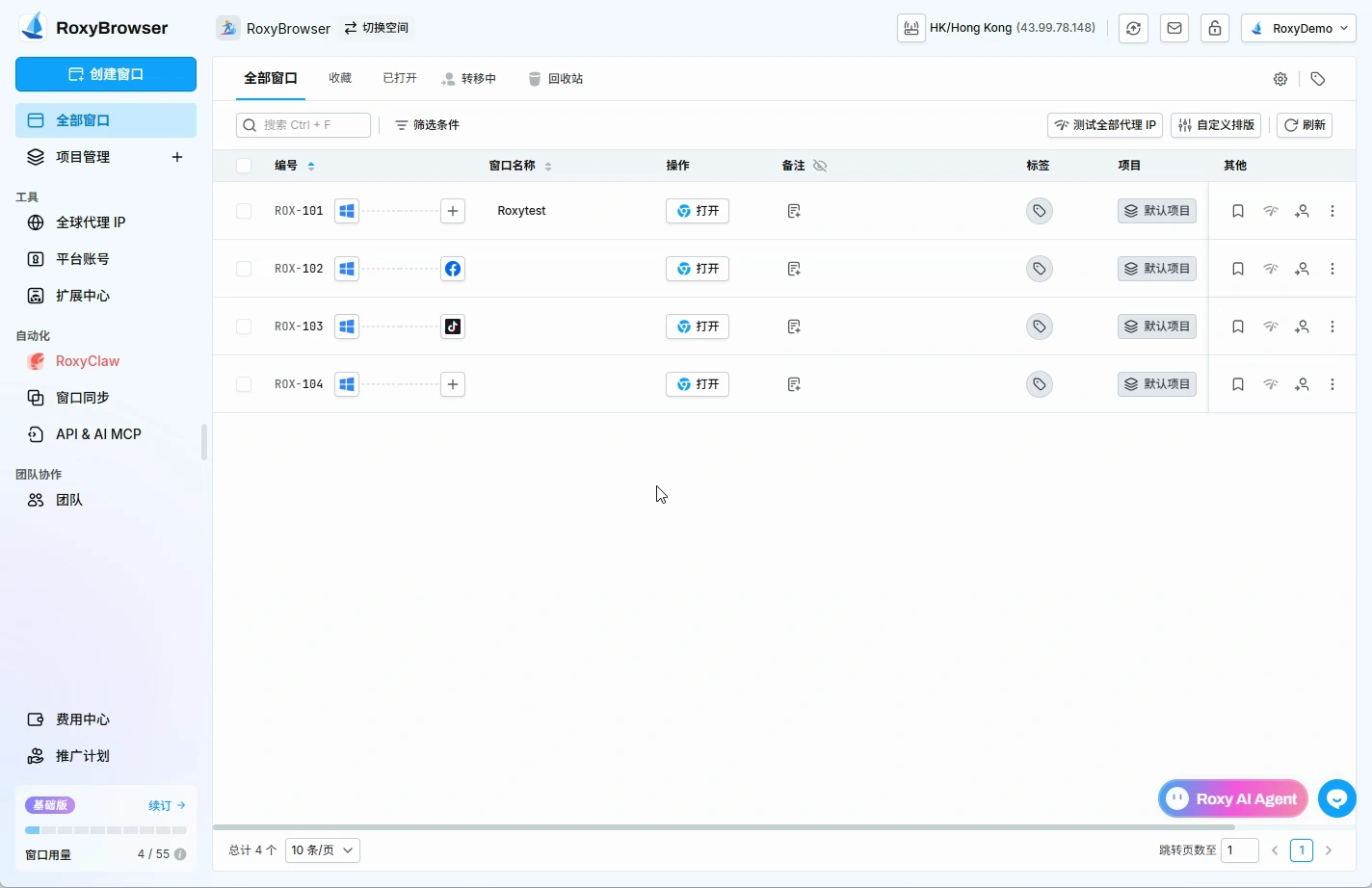Check the ROX-102 row checkbox

[244, 269]
